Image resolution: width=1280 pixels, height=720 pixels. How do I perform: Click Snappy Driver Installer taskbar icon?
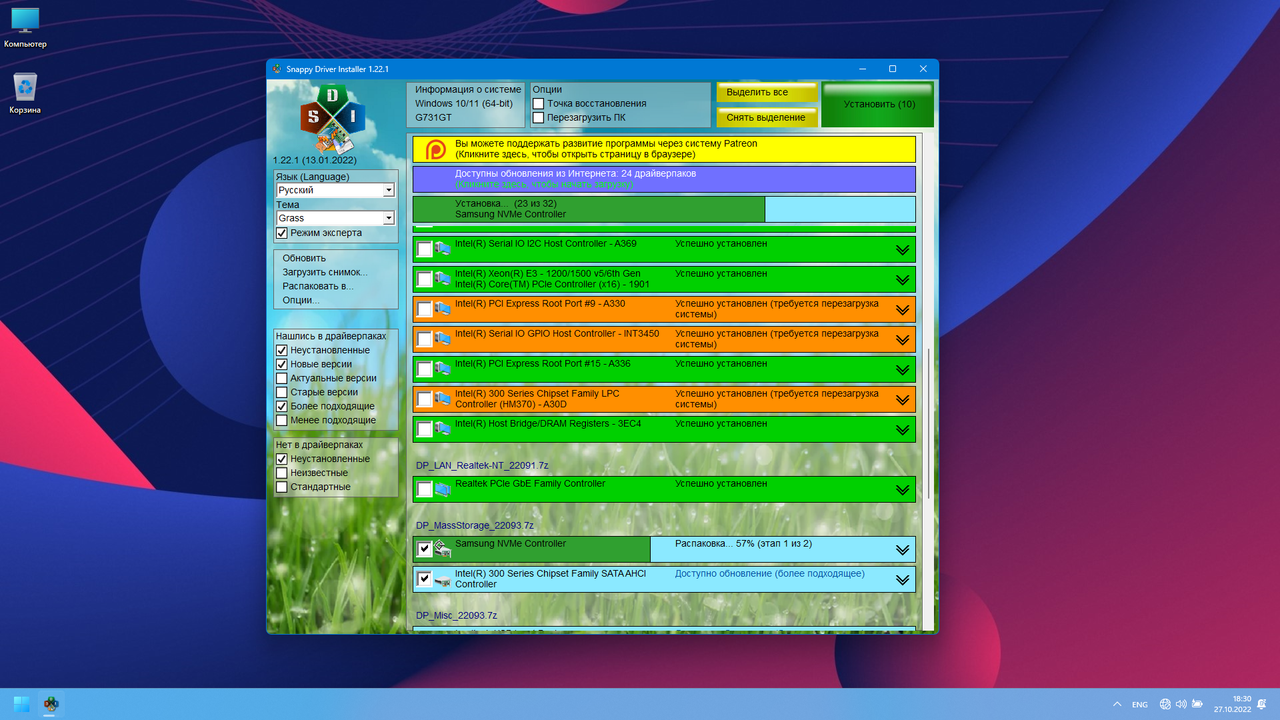[x=51, y=704]
